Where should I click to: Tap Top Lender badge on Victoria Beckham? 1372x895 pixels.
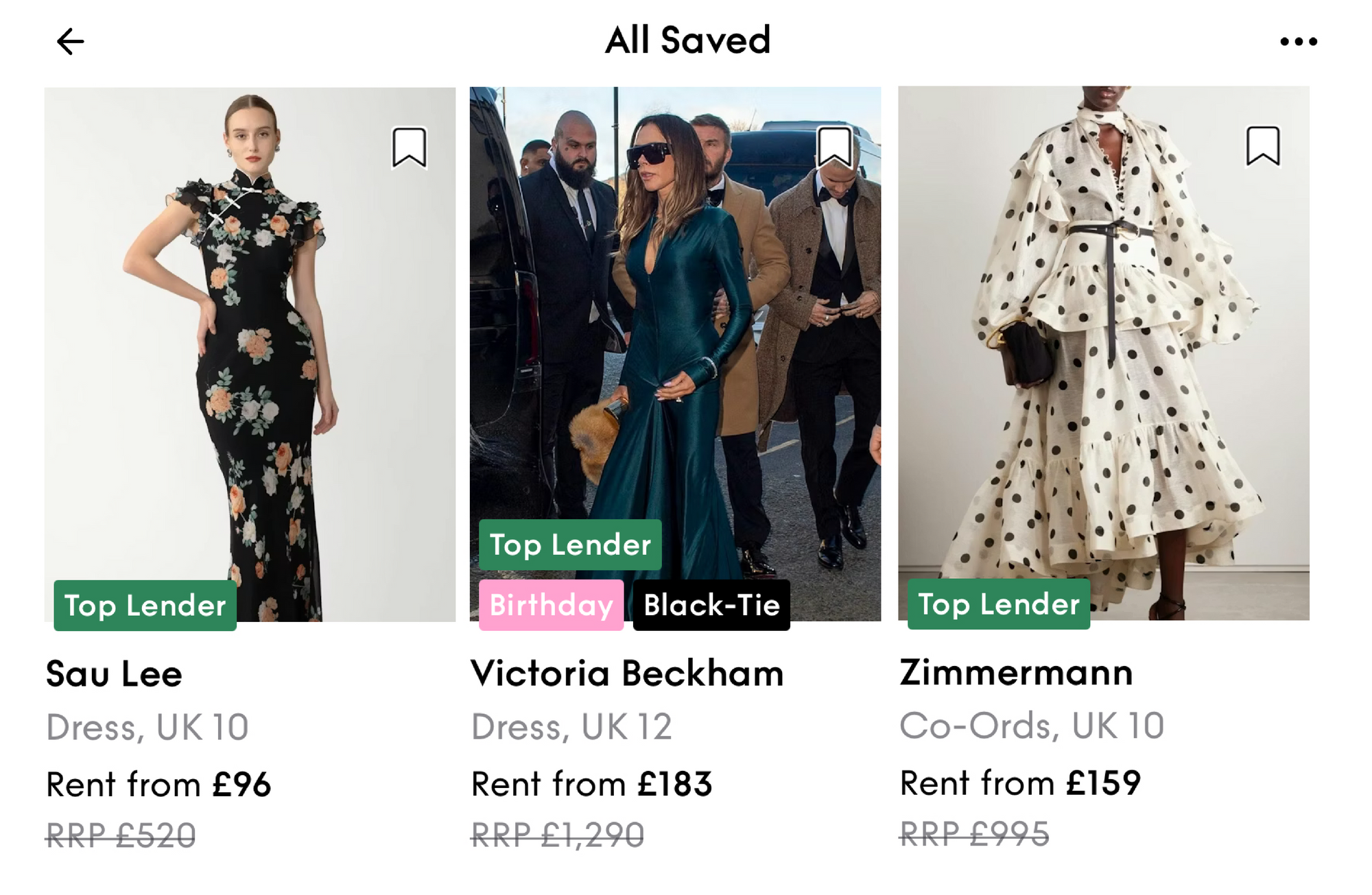tap(570, 545)
